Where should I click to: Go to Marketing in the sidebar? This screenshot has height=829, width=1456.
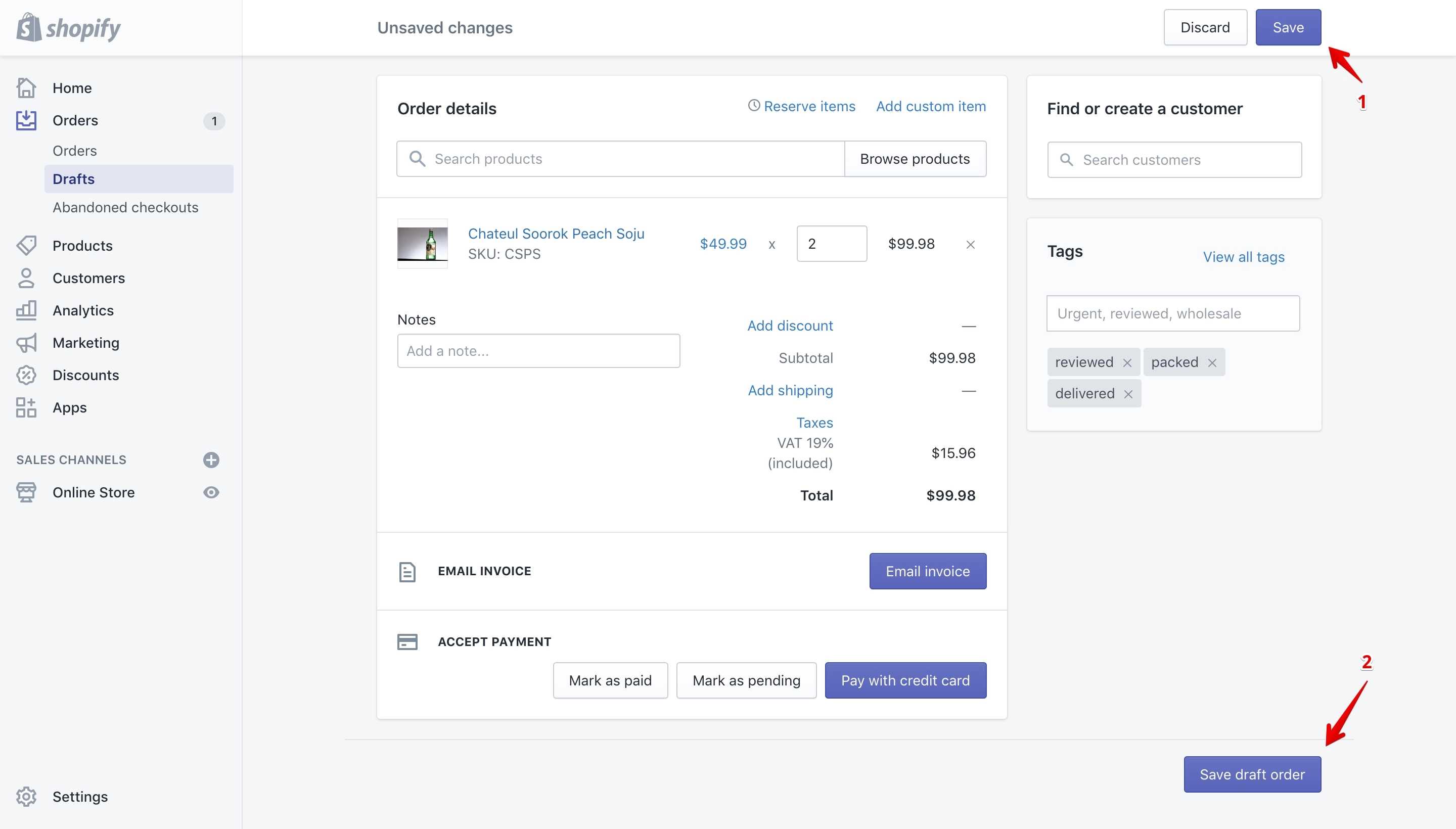(86, 343)
